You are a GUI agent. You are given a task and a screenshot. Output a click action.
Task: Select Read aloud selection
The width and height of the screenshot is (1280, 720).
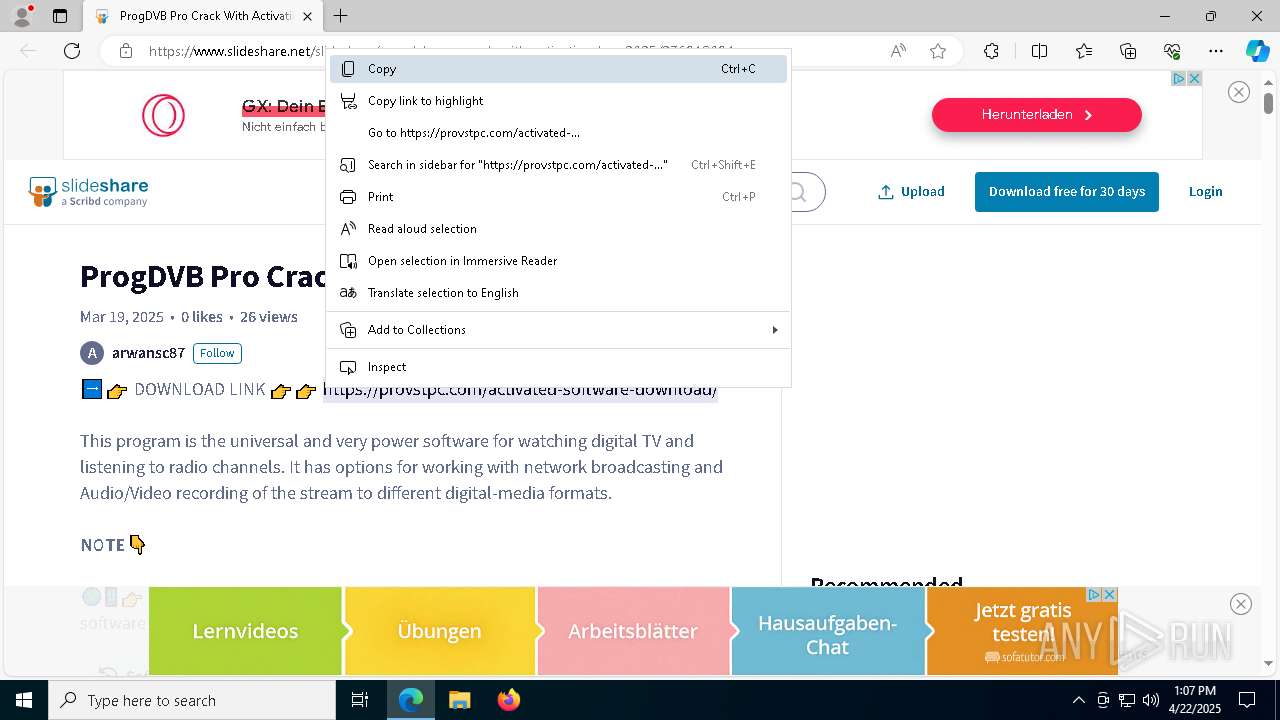(x=558, y=229)
